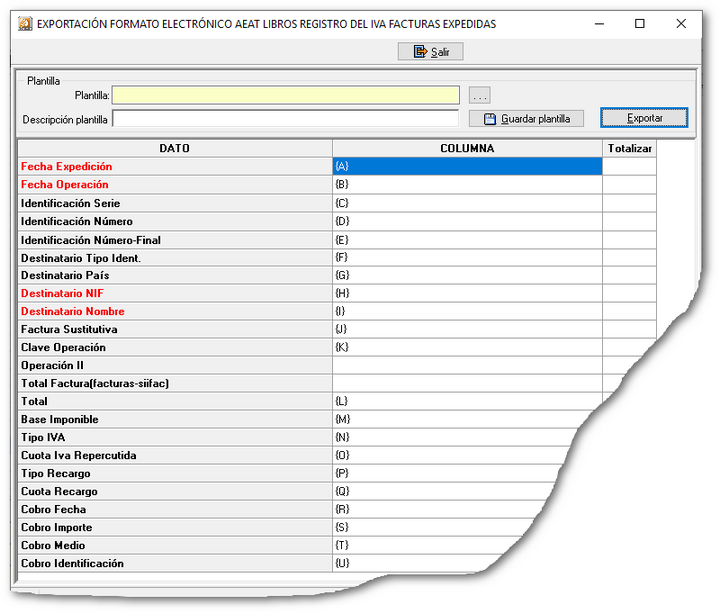Open the plantilla browse (...) button
This screenshot has height=614, width=720.
pos(479,96)
